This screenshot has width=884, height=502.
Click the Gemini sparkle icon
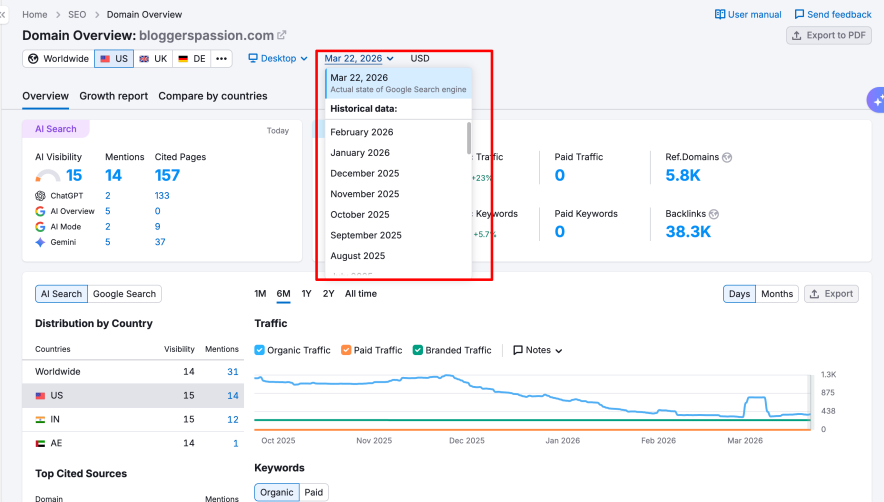coord(40,242)
